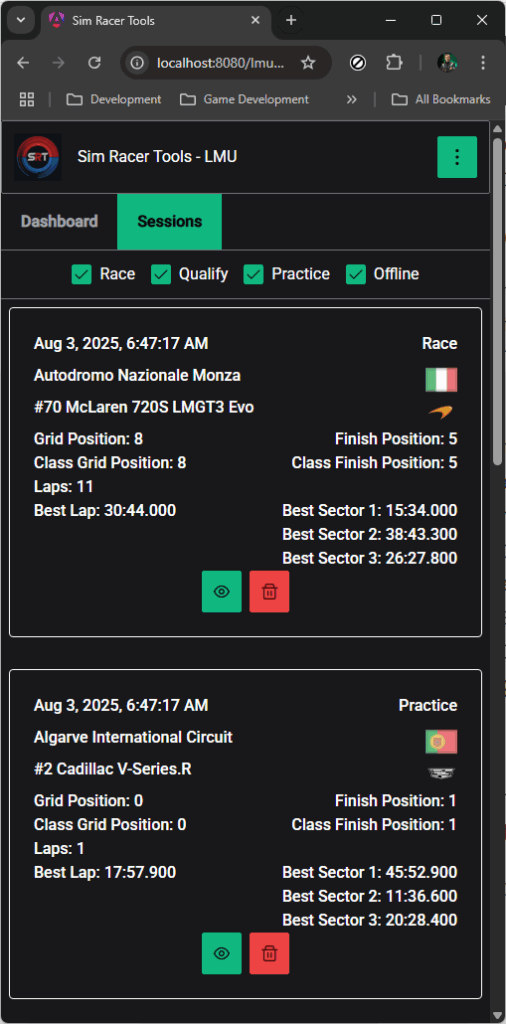The width and height of the screenshot is (506, 1024).
Task: Bookmark this page with the star icon
Action: tap(308, 63)
